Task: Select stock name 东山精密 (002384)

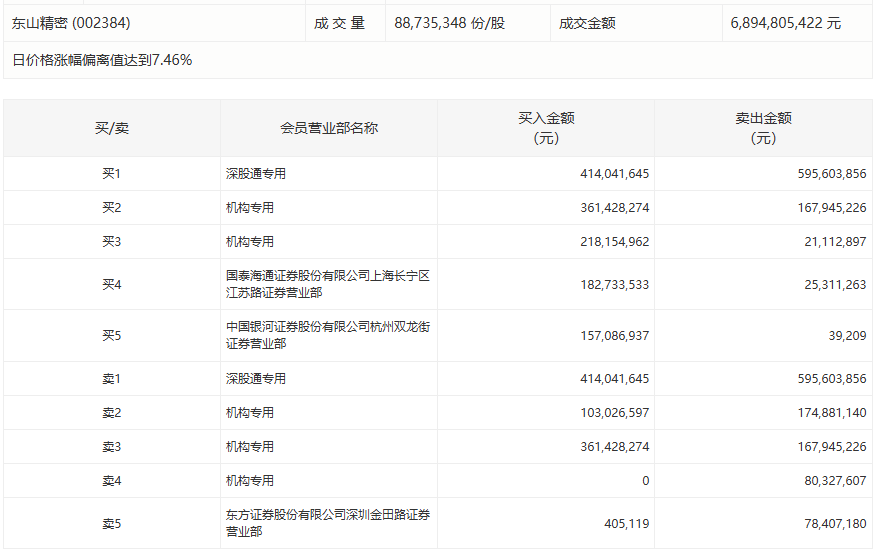Action: pyautogui.click(x=71, y=23)
